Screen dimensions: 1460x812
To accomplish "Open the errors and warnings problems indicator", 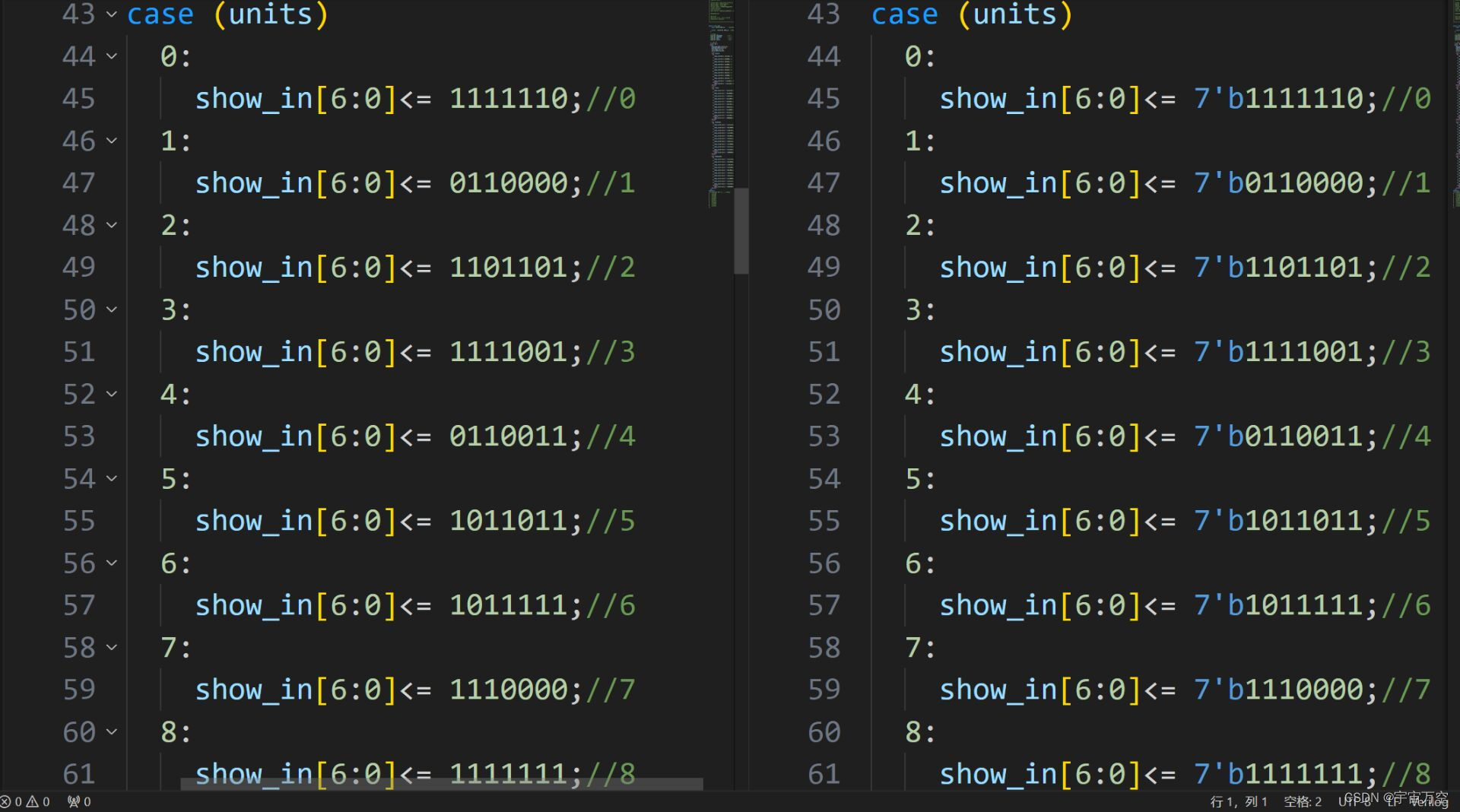I will 25,801.
